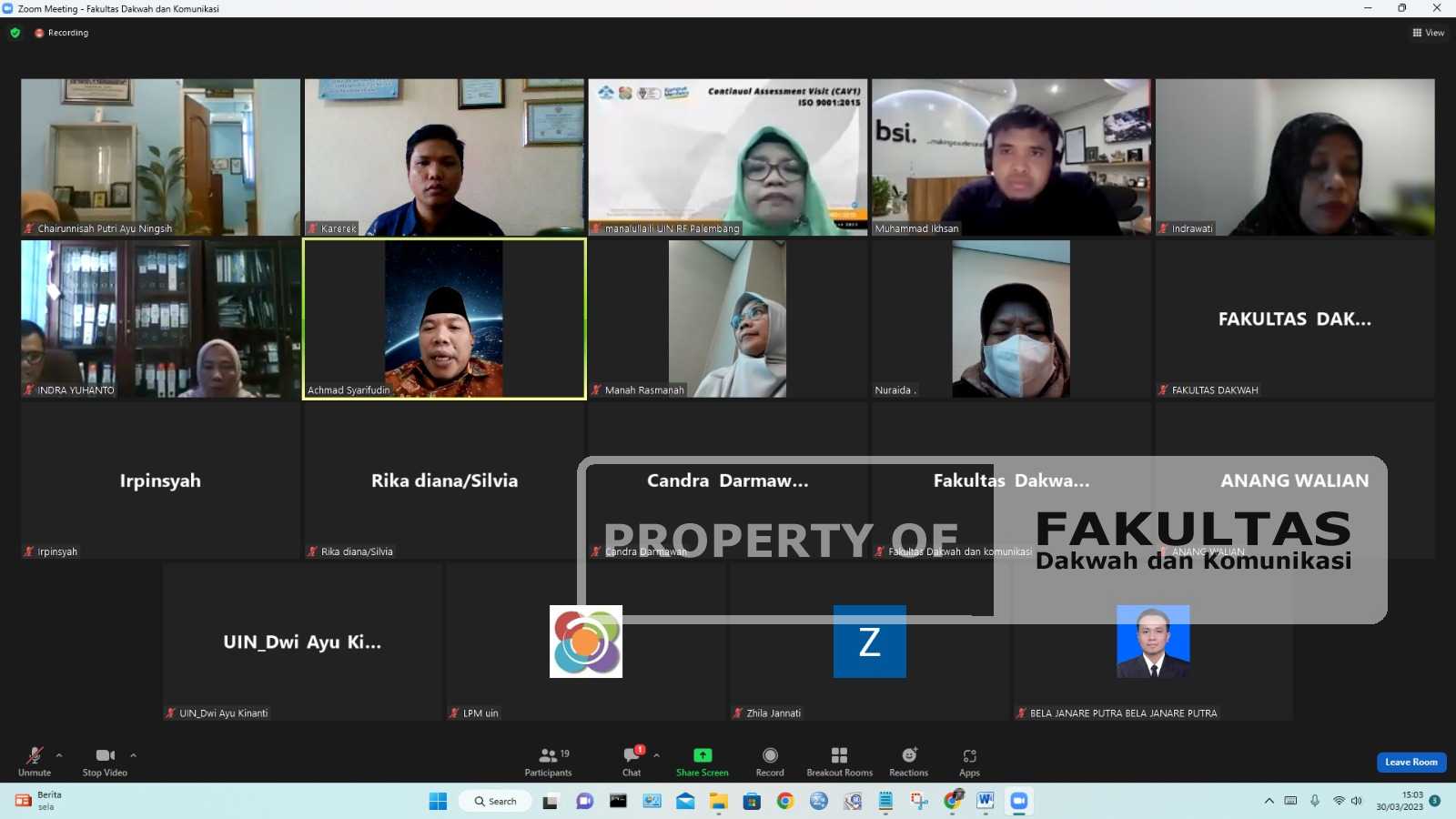Select Muhammad Ikhsan's video tile
Image resolution: width=1456 pixels, height=819 pixels.
point(1011,157)
